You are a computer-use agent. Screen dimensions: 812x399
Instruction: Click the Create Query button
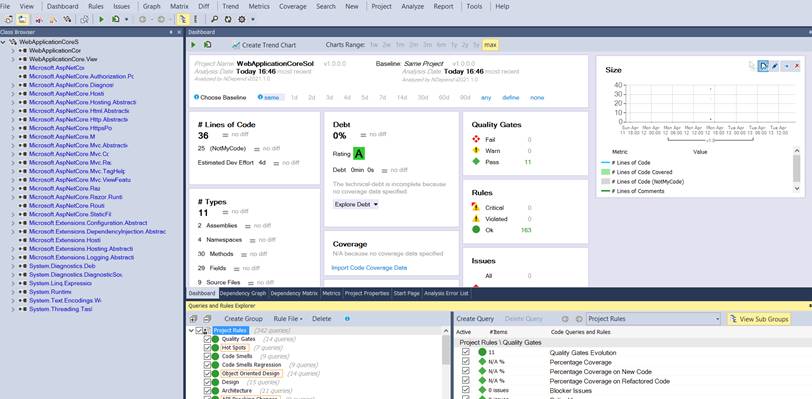pyautogui.click(x=475, y=319)
